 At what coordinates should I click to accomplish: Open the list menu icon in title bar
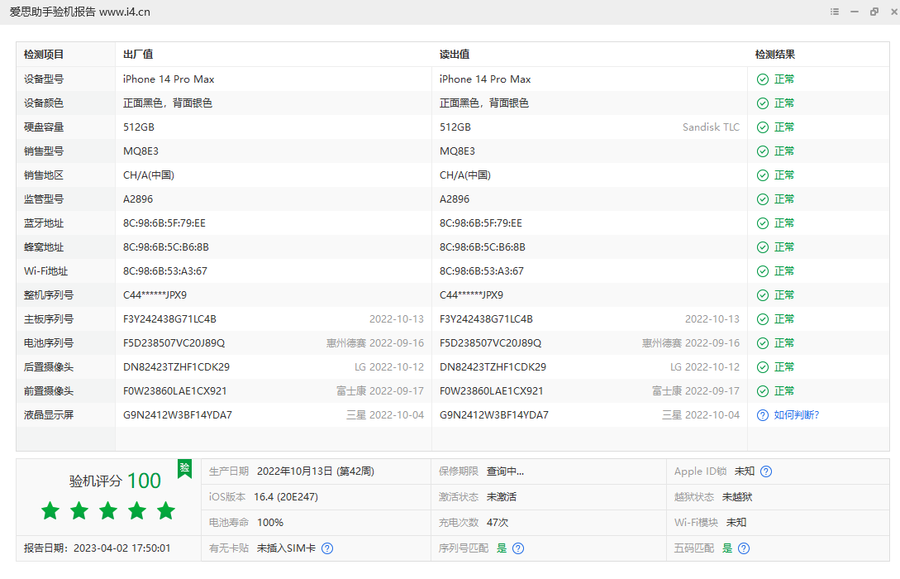(x=835, y=11)
